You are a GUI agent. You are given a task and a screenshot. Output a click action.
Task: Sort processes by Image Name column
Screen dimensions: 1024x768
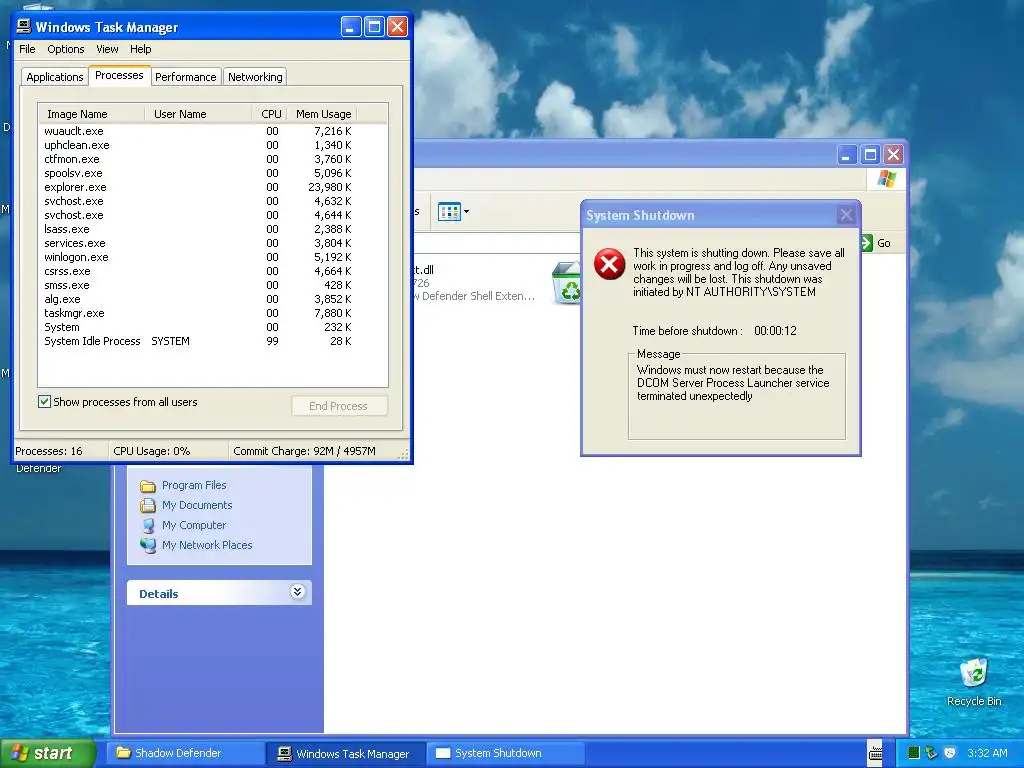[91, 114]
